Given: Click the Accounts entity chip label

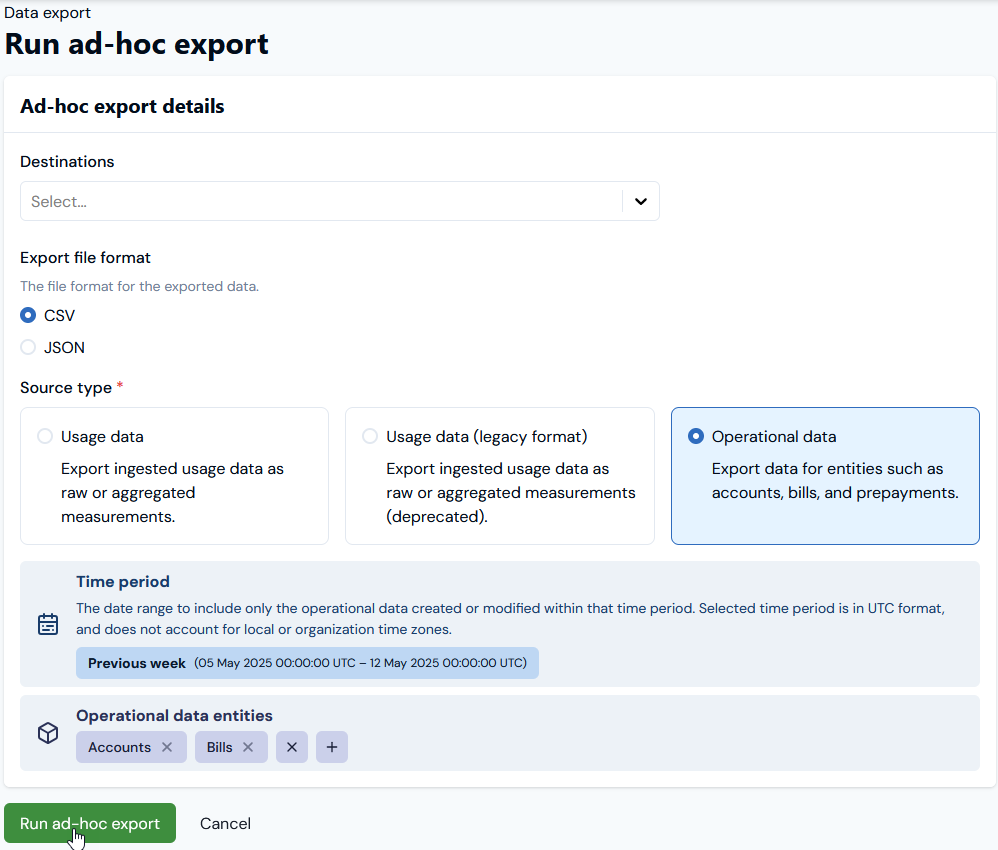Looking at the screenshot, I should pyautogui.click(x=120, y=747).
